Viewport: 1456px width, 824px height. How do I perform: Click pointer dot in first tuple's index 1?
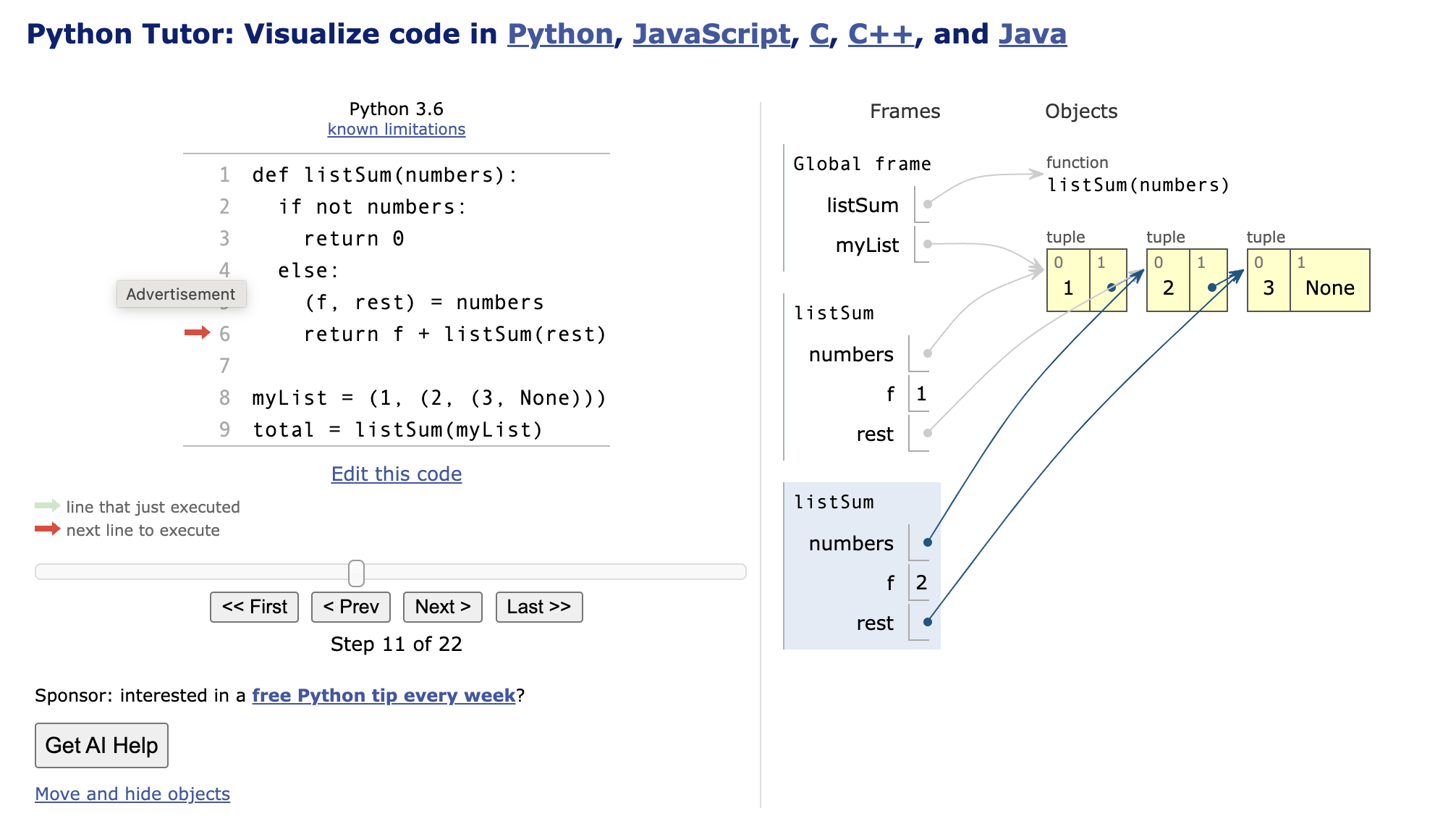pyautogui.click(x=1112, y=288)
